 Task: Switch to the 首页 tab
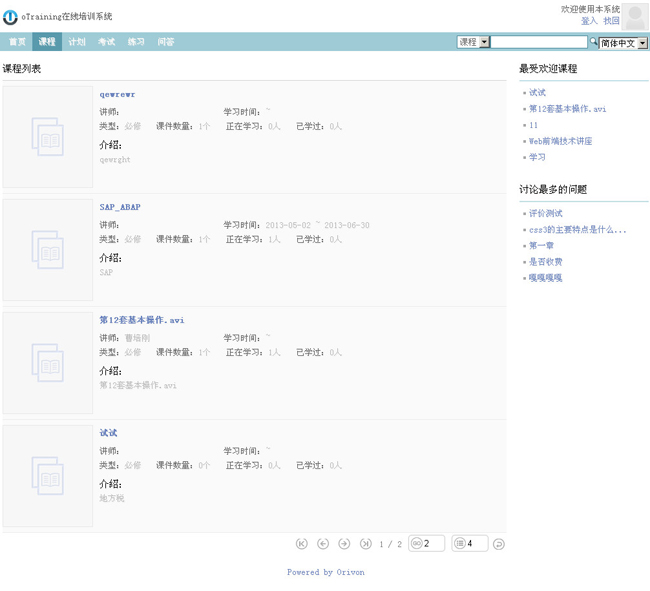pos(17,42)
